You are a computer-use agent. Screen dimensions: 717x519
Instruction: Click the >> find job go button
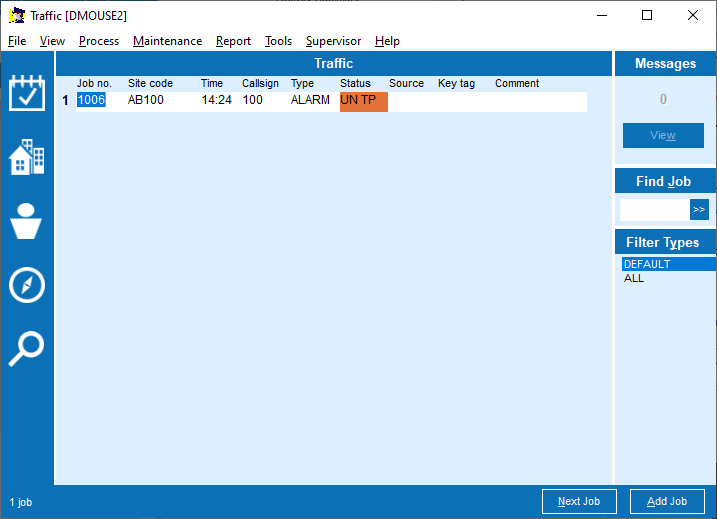click(699, 209)
